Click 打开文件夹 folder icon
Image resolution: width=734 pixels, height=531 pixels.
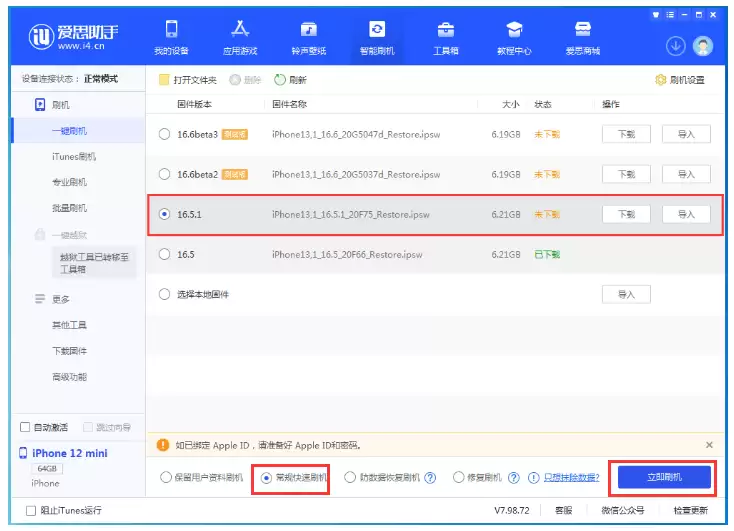(163, 80)
